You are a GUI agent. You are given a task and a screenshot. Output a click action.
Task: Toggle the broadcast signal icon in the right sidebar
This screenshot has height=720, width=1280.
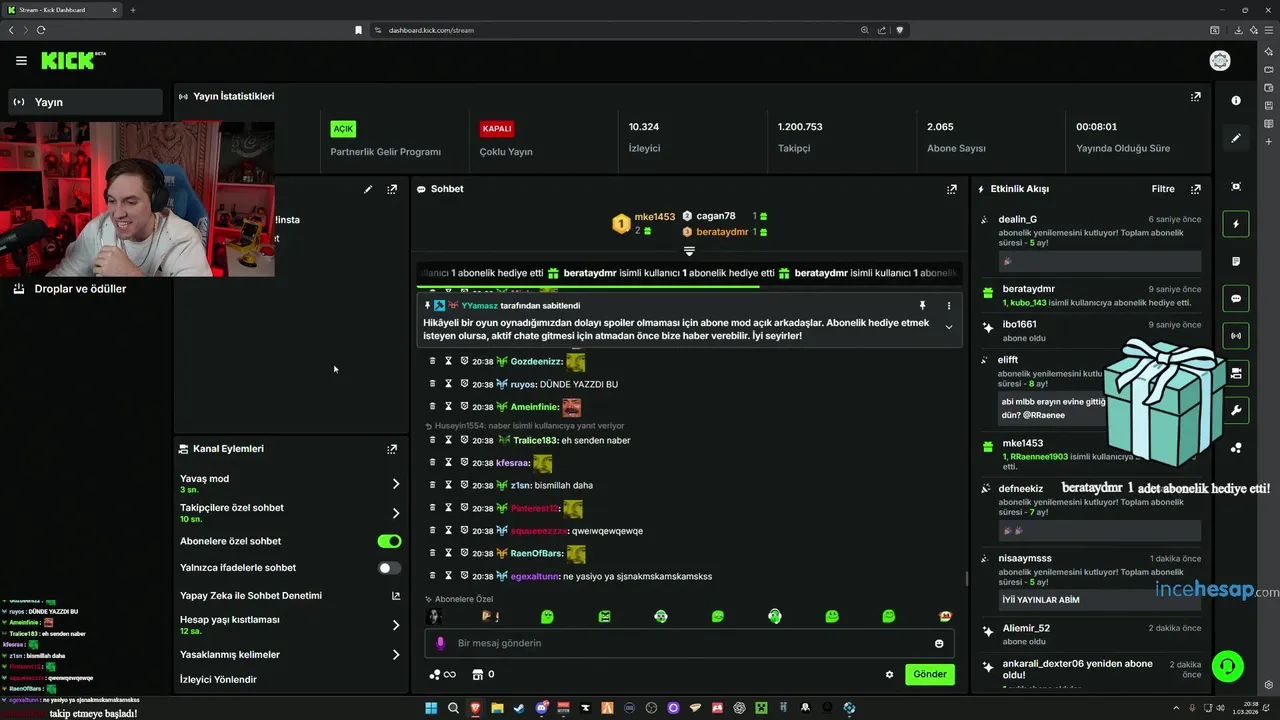point(1236,336)
